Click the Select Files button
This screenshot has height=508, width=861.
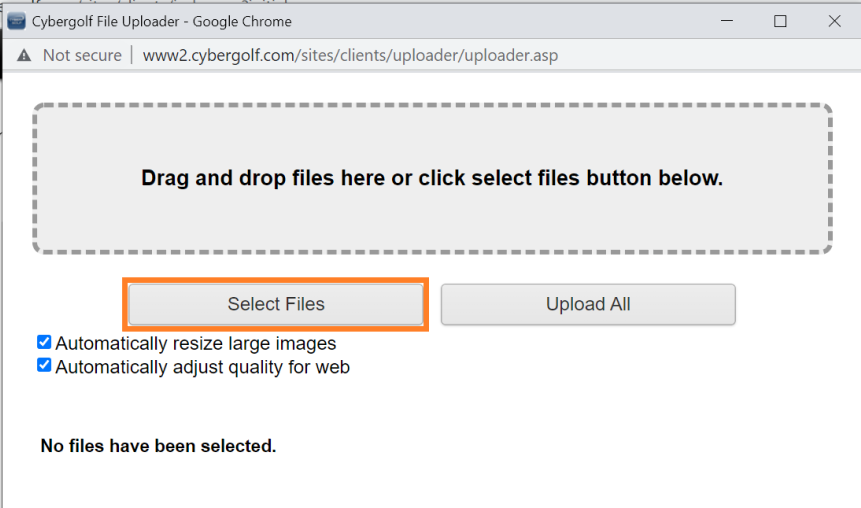276,304
